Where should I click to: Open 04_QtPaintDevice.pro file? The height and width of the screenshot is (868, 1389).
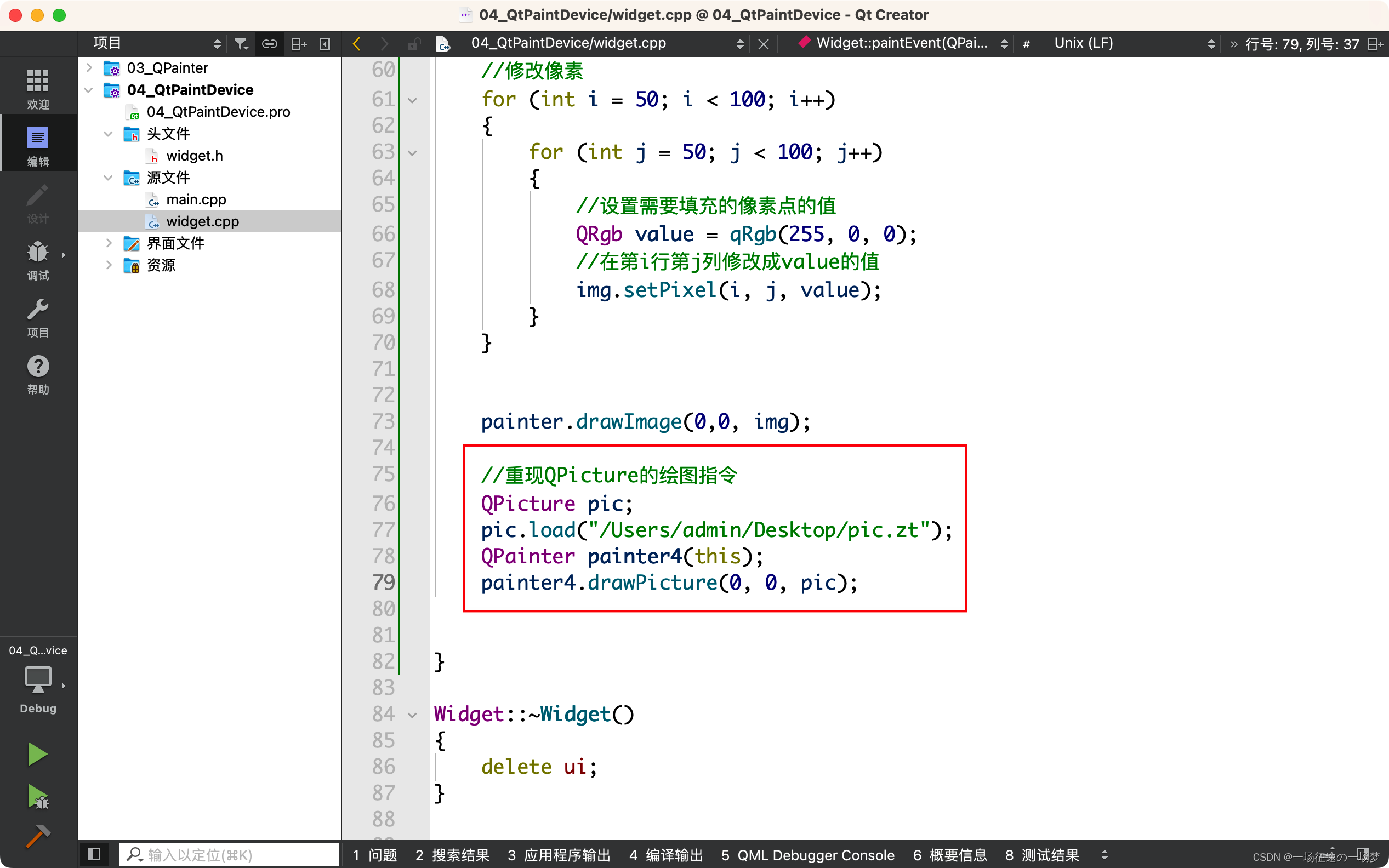218,112
